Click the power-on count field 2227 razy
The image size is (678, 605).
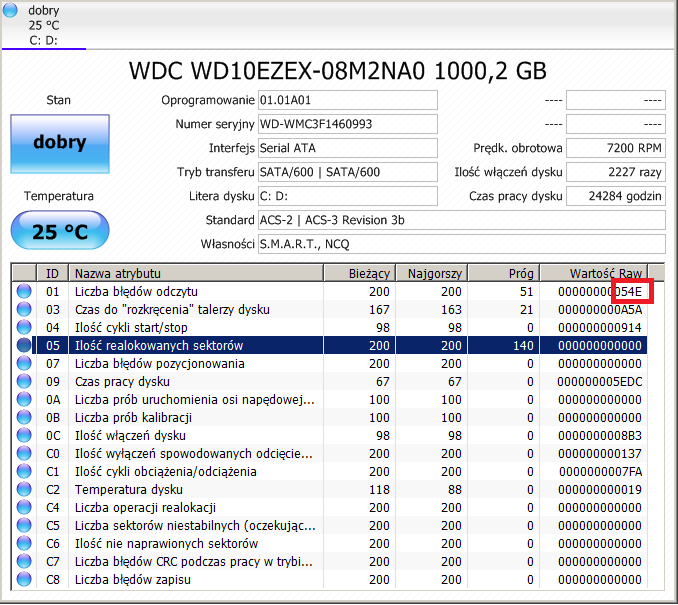point(616,172)
